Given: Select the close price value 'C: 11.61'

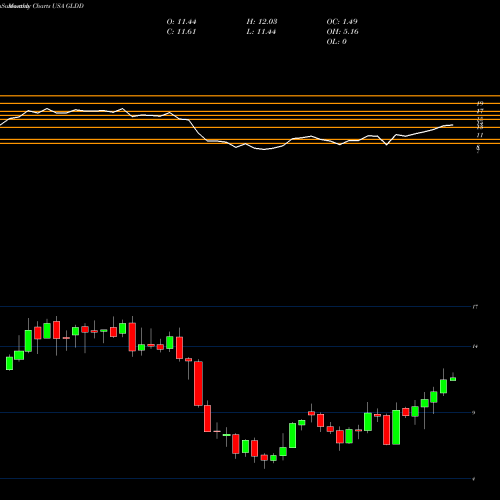Looking at the screenshot, I should tap(181, 32).
